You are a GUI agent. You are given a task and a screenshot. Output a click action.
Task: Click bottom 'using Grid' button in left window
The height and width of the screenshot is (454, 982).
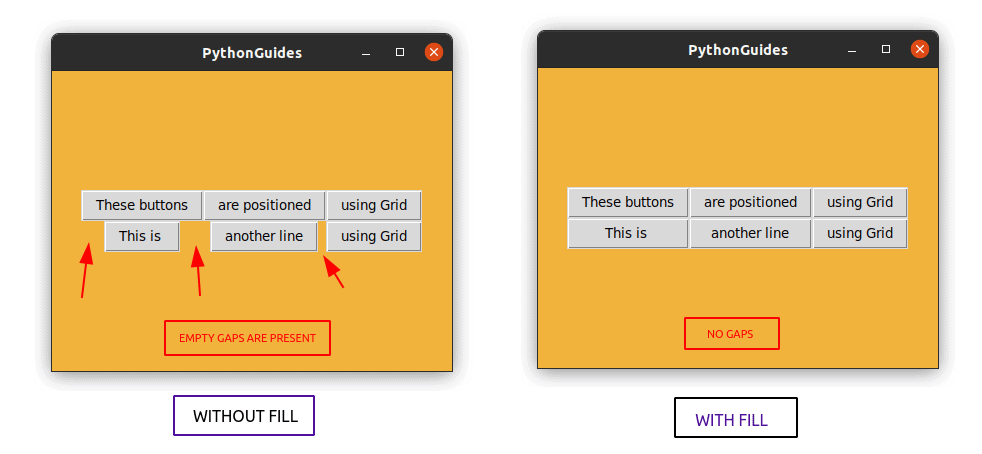pyautogui.click(x=374, y=236)
